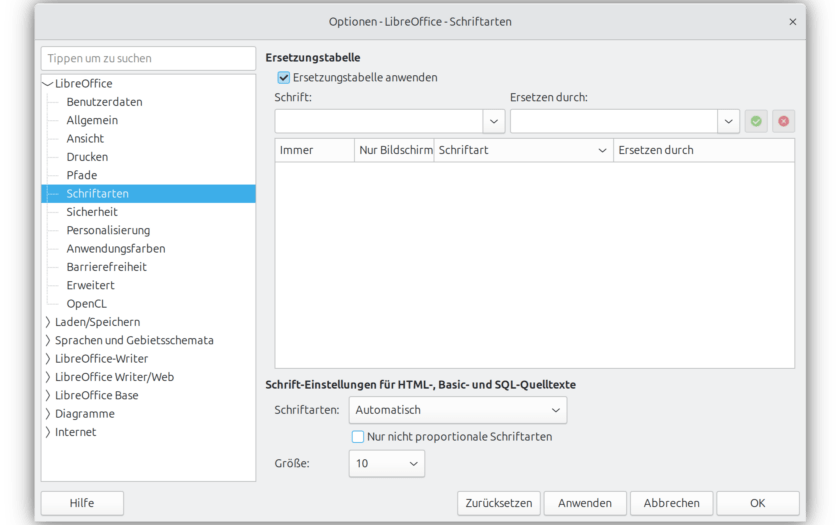The width and height of the screenshot is (840, 525).
Task: Click the Nur Bildschirm column header
Action: tap(394, 151)
